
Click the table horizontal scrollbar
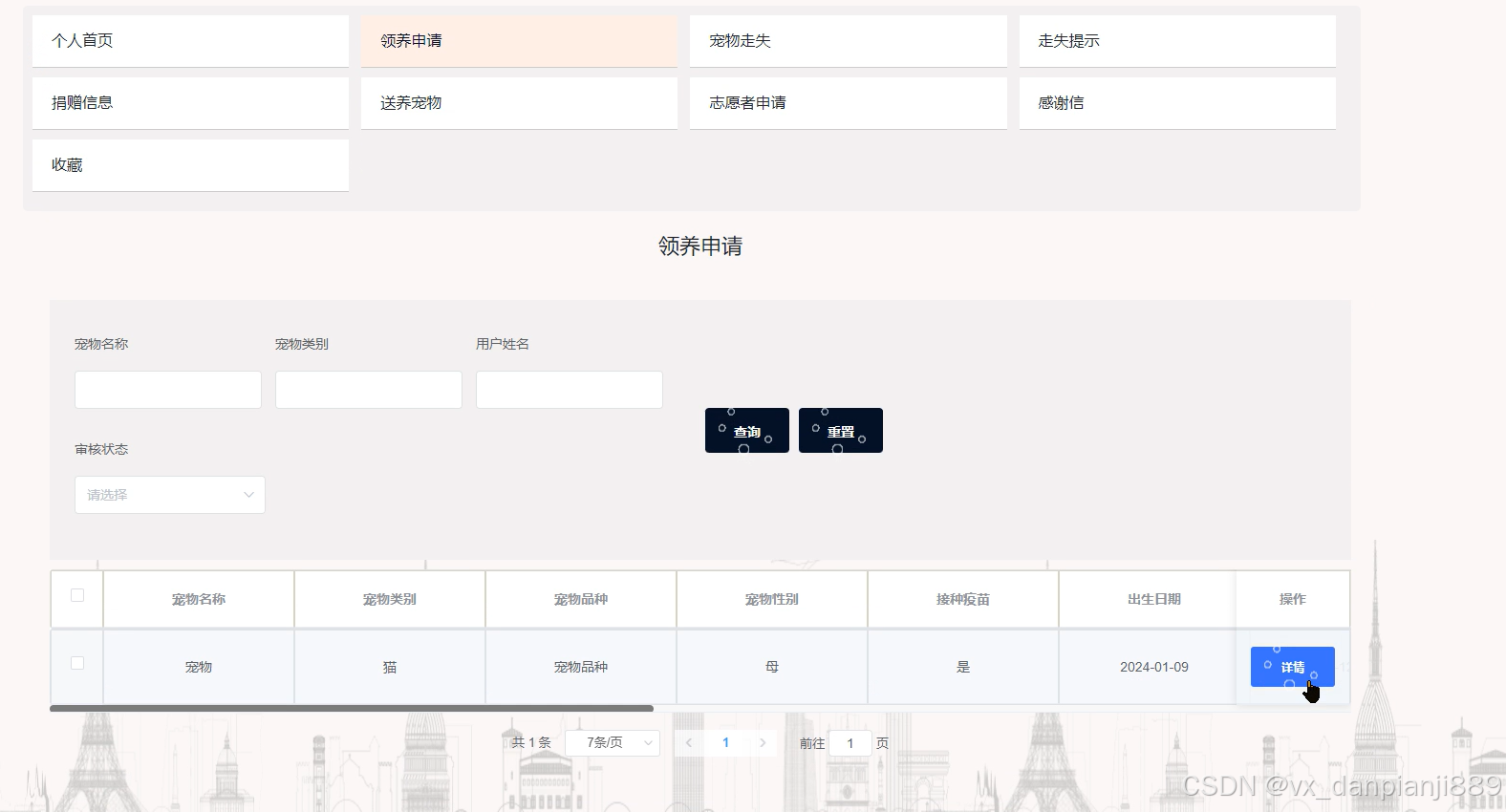coord(352,708)
